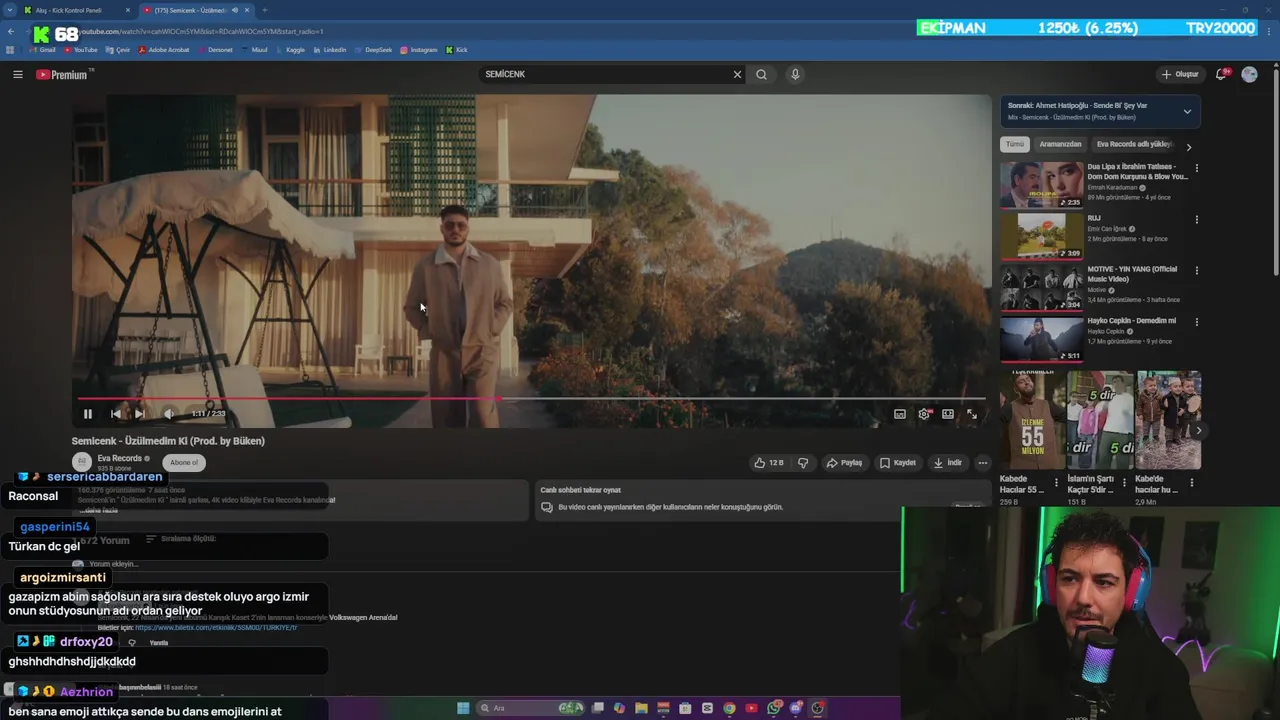
Task: Launch File Explorer from the taskbar
Action: 641,708
